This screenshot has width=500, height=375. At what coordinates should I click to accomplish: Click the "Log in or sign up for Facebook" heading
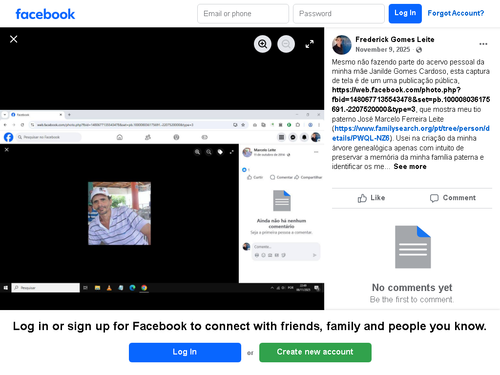[x=250, y=326]
